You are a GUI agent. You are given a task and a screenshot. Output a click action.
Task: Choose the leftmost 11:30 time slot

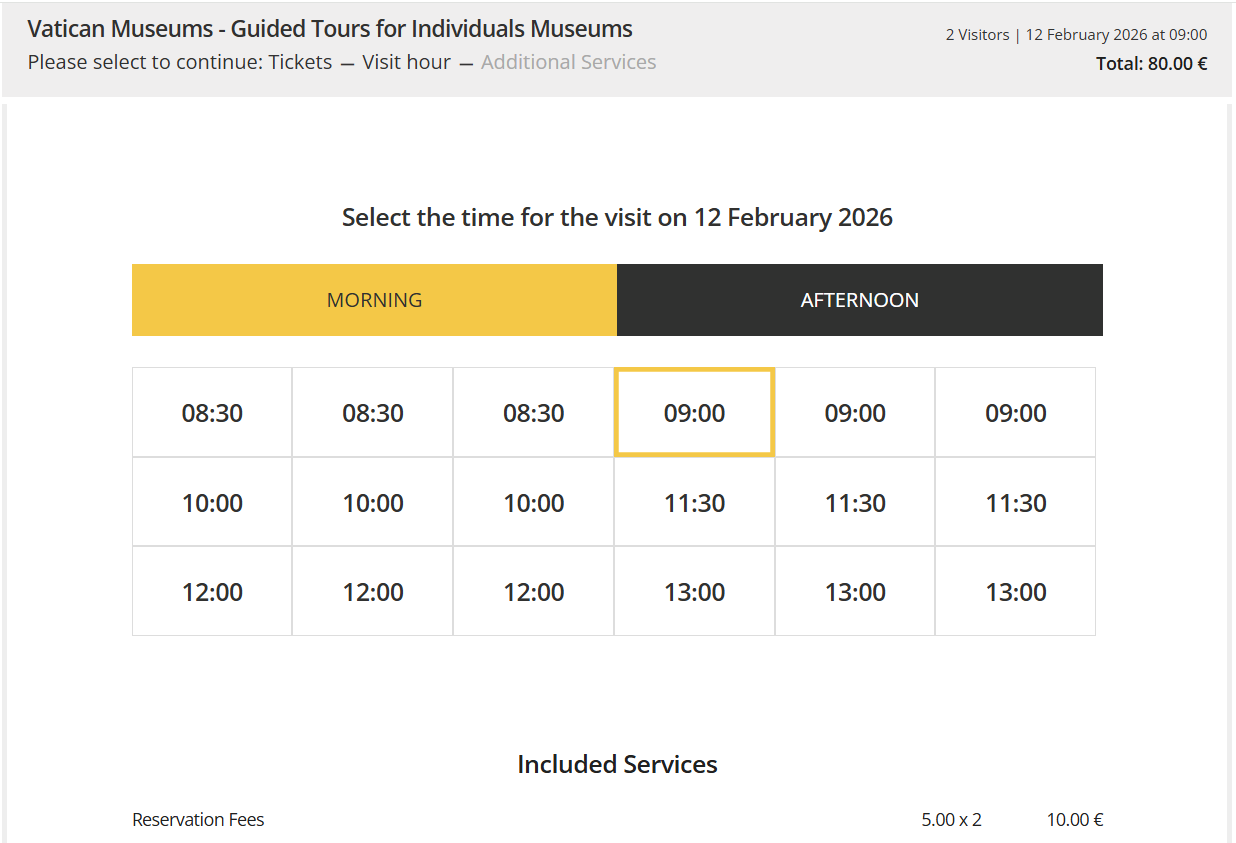[x=694, y=503]
